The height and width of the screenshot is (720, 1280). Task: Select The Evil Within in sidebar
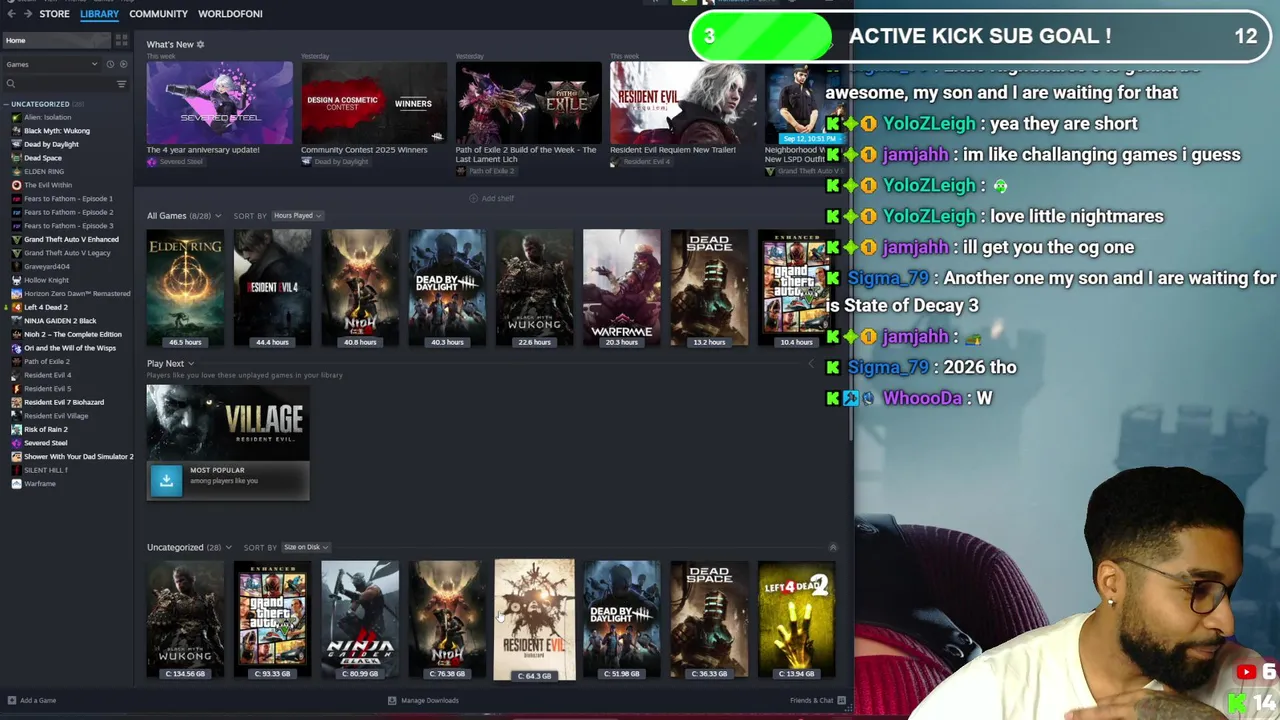pyautogui.click(x=48, y=185)
